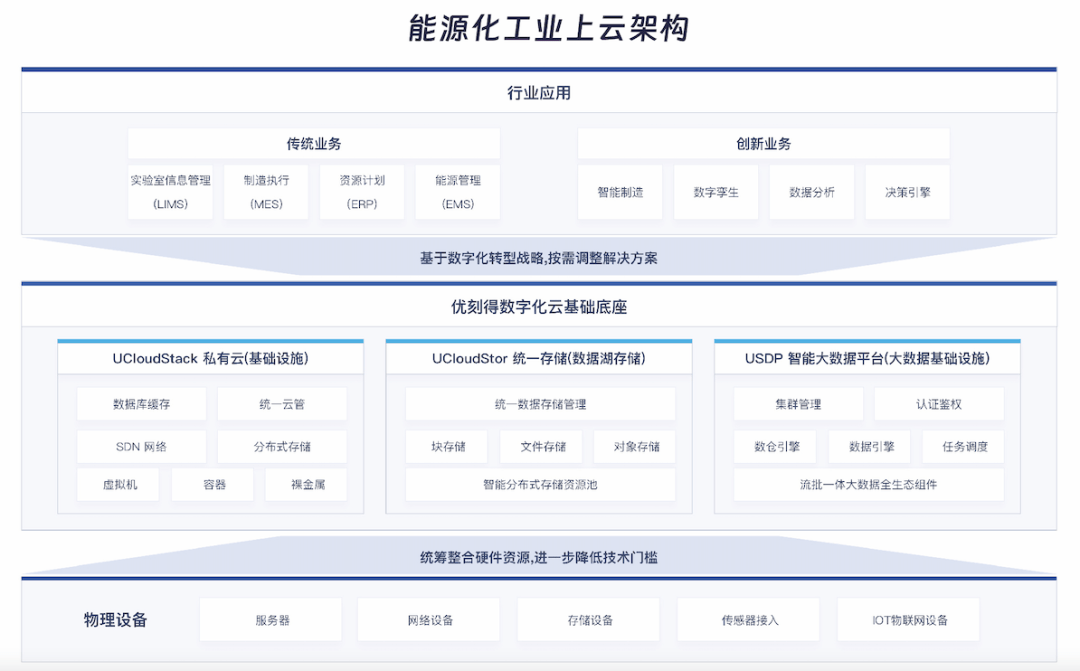Click the 集群管理 box

click(798, 404)
